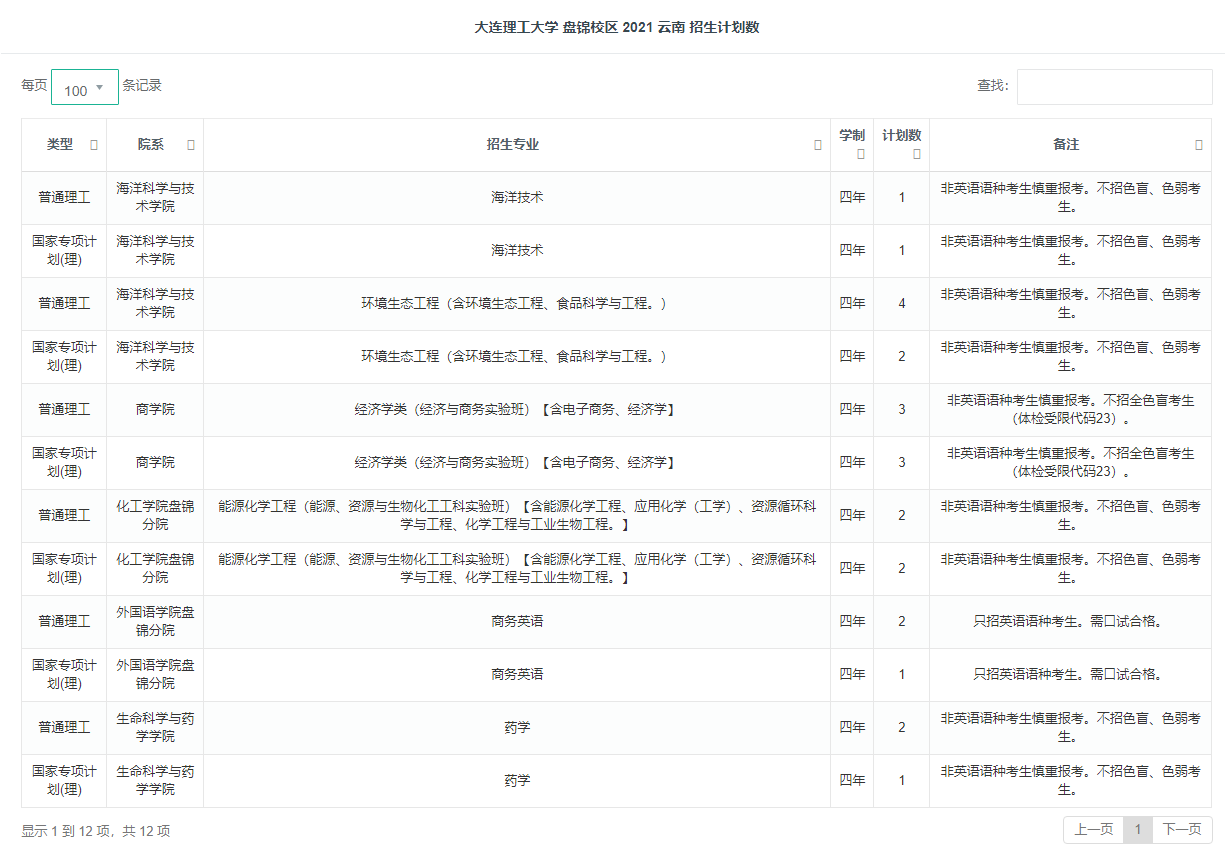Select 经济学类 major cell in the 普通理工 row
The height and width of the screenshot is (867, 1225).
pos(517,410)
